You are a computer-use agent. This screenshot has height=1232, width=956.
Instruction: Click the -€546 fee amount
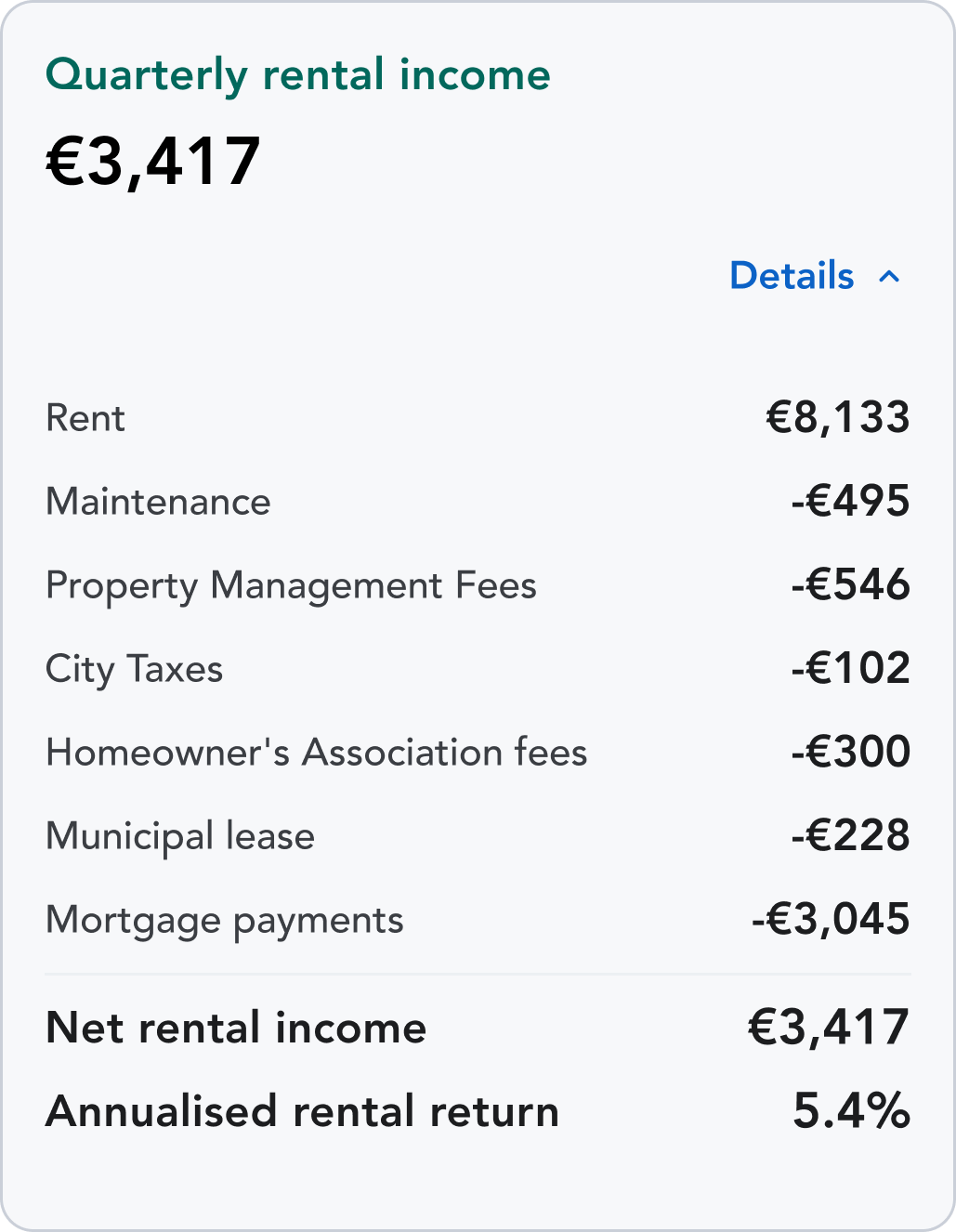tap(850, 584)
